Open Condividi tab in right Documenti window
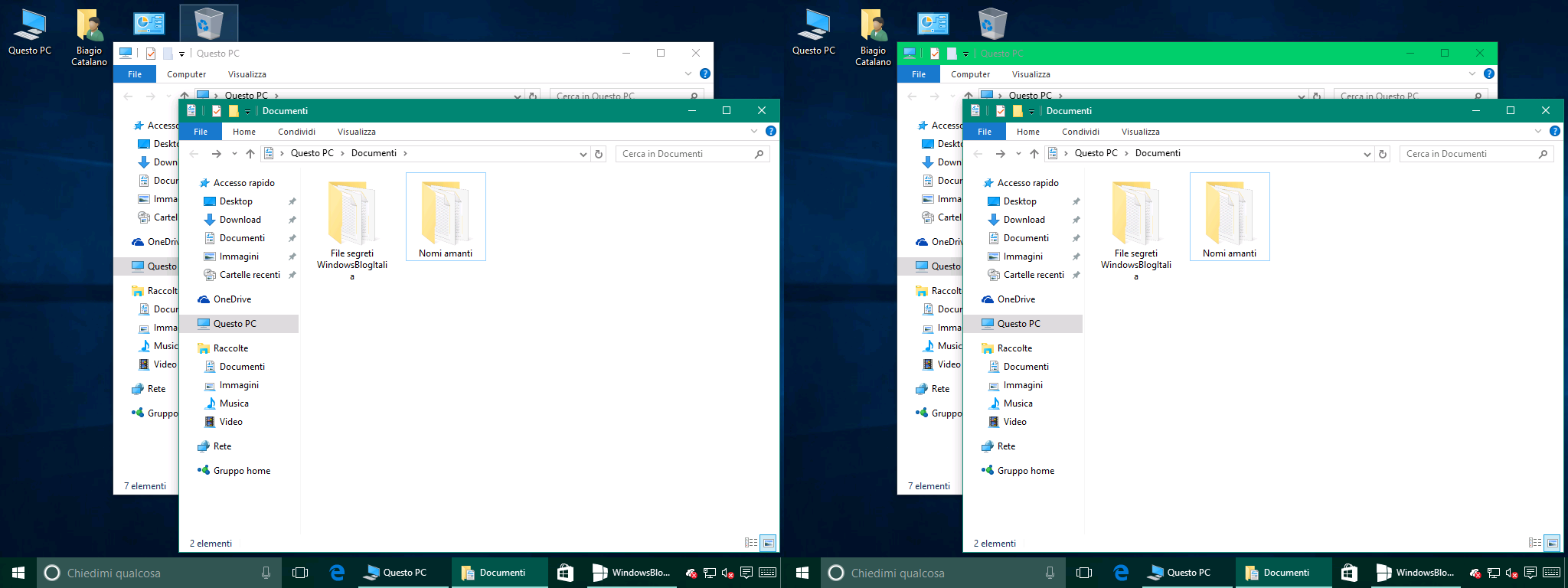Screen dimensions: 1568x588 (1080, 132)
